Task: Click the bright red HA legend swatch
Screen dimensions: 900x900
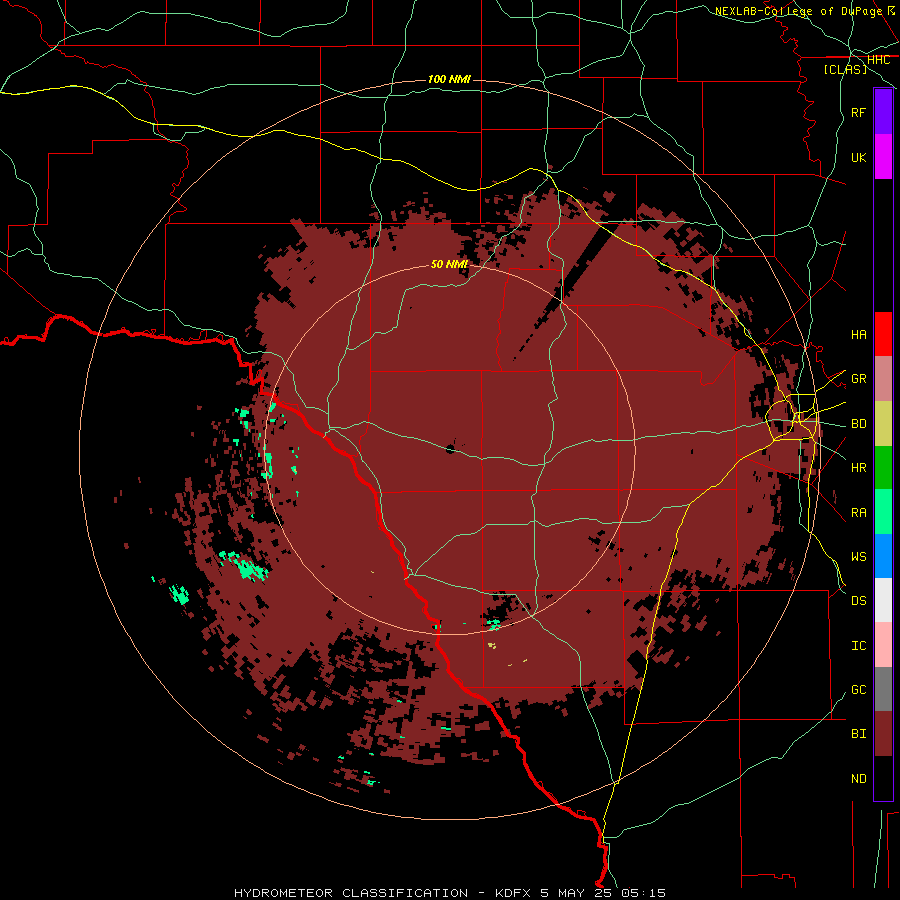Action: click(x=883, y=334)
